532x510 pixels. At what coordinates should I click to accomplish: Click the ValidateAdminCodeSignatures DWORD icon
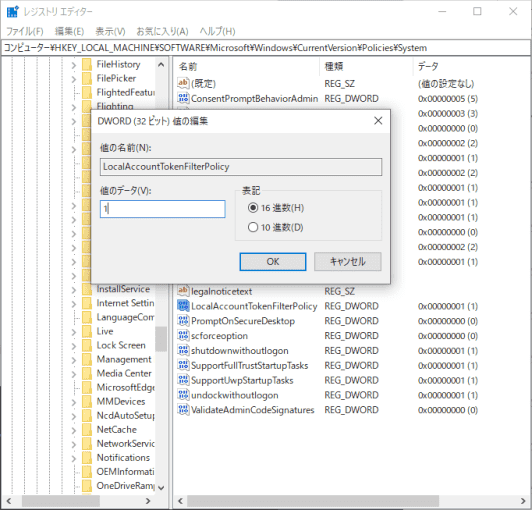(x=183, y=410)
